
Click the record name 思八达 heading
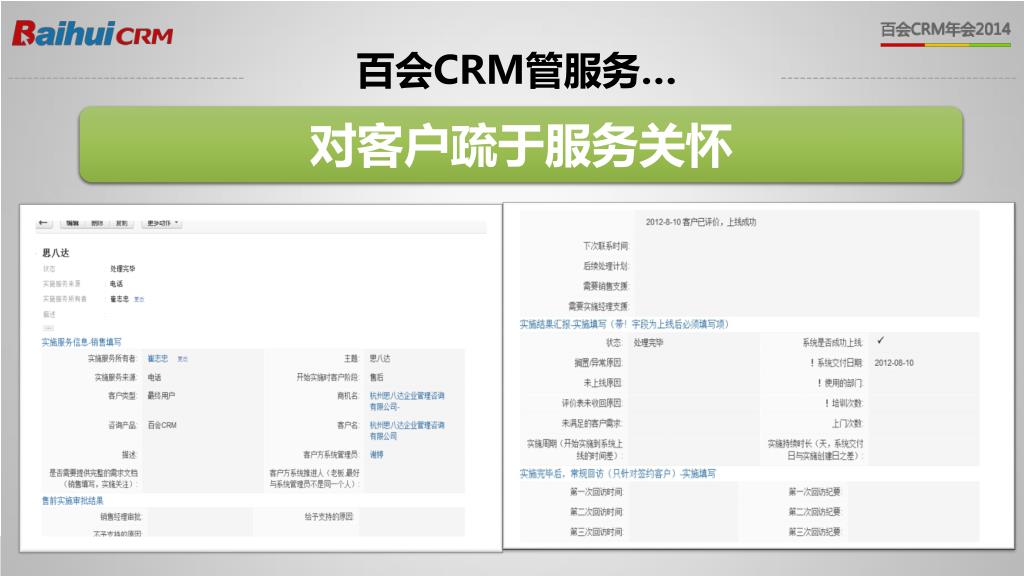click(x=56, y=253)
